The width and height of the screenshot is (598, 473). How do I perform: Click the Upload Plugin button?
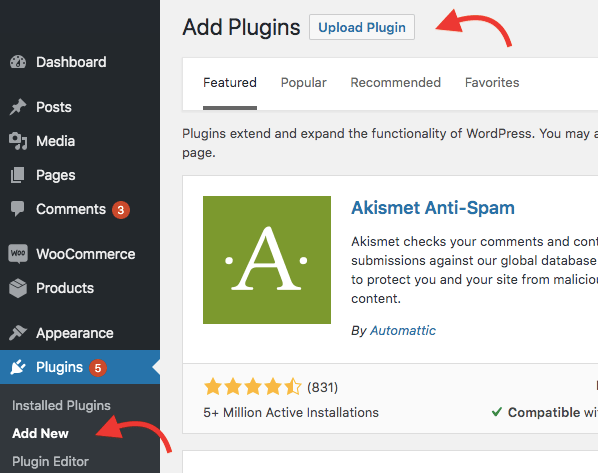[x=362, y=27]
